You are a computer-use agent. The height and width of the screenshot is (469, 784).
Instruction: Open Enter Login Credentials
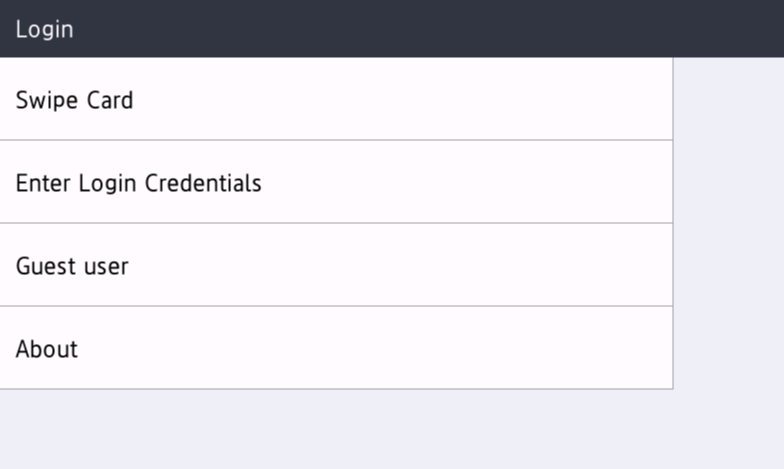pos(336,182)
